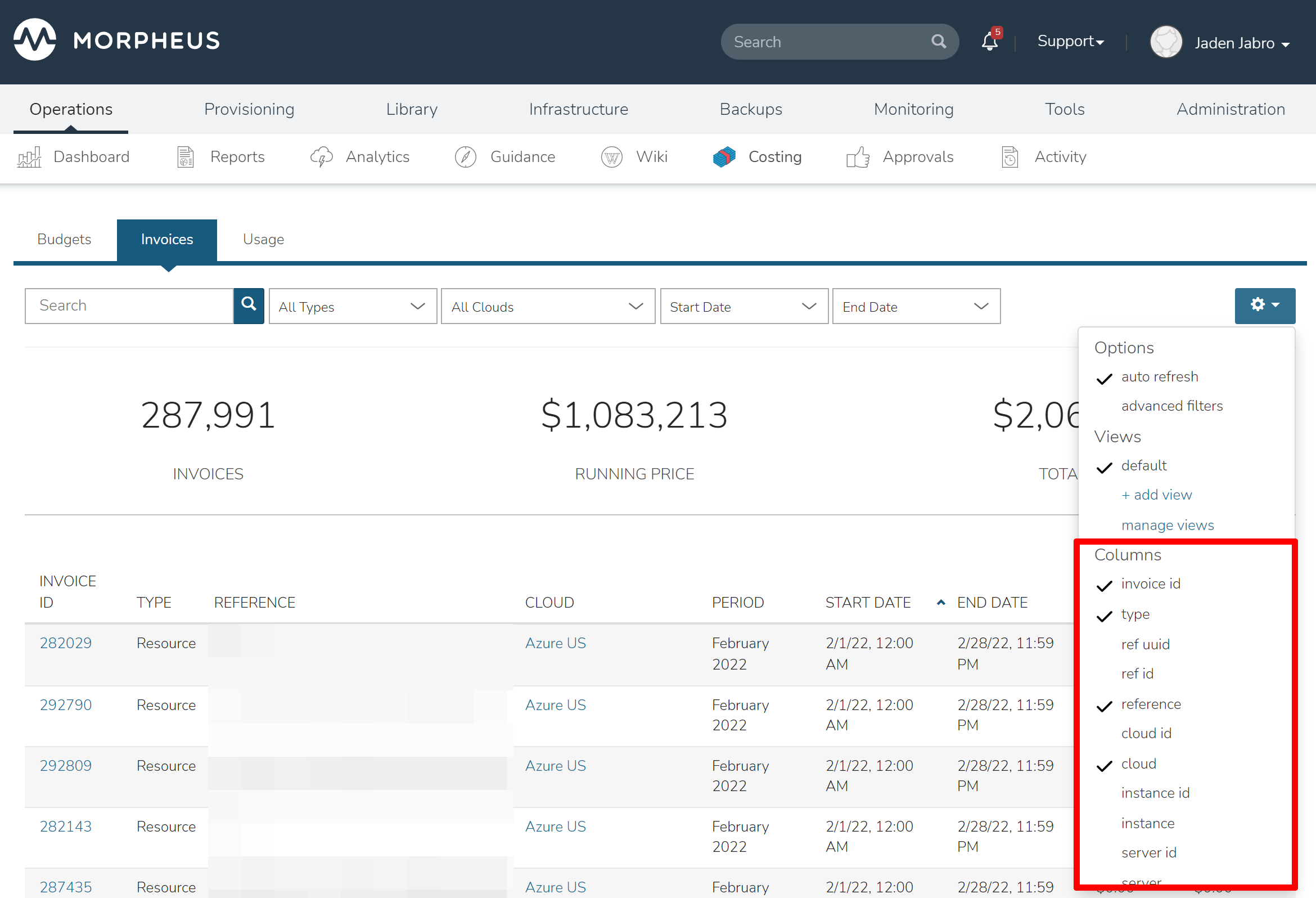Image resolution: width=1316 pixels, height=898 pixels.
Task: Open the Guidance compass icon
Action: coord(466,157)
